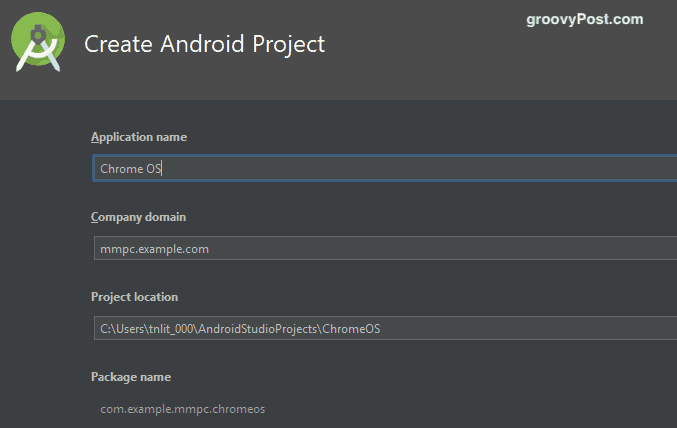The image size is (677, 428).
Task: Focus the Application name input field
Action: tap(385, 168)
